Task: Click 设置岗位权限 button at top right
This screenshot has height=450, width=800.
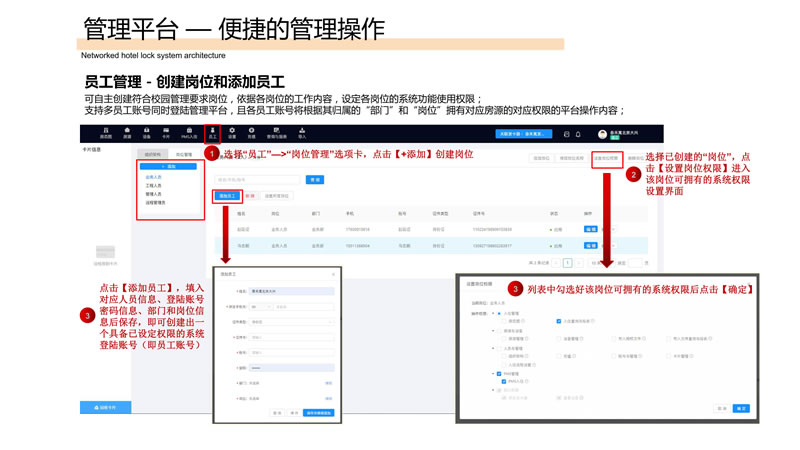Action: (606, 158)
